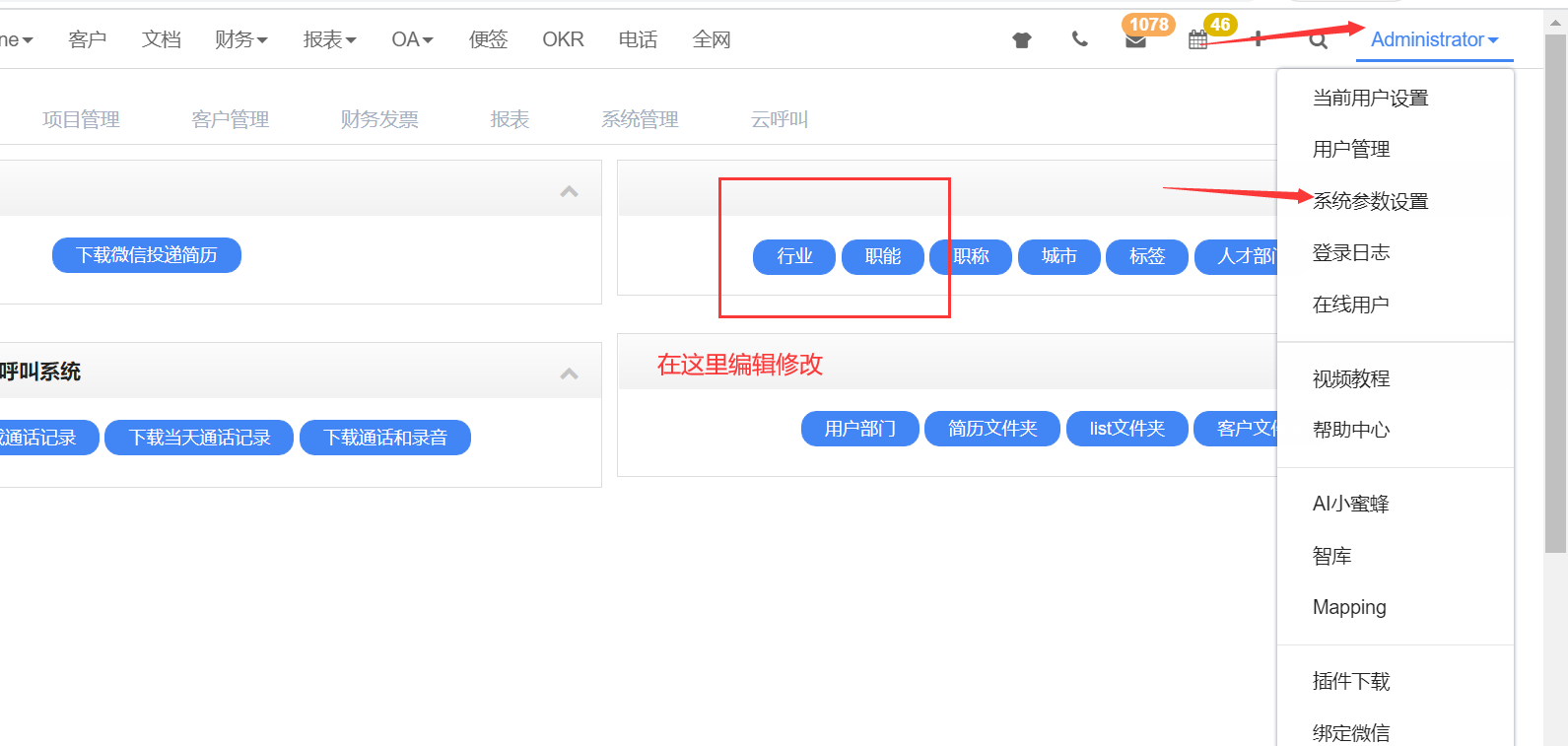1568x746 pixels.
Task: Open the OKR menu item
Action: [563, 39]
